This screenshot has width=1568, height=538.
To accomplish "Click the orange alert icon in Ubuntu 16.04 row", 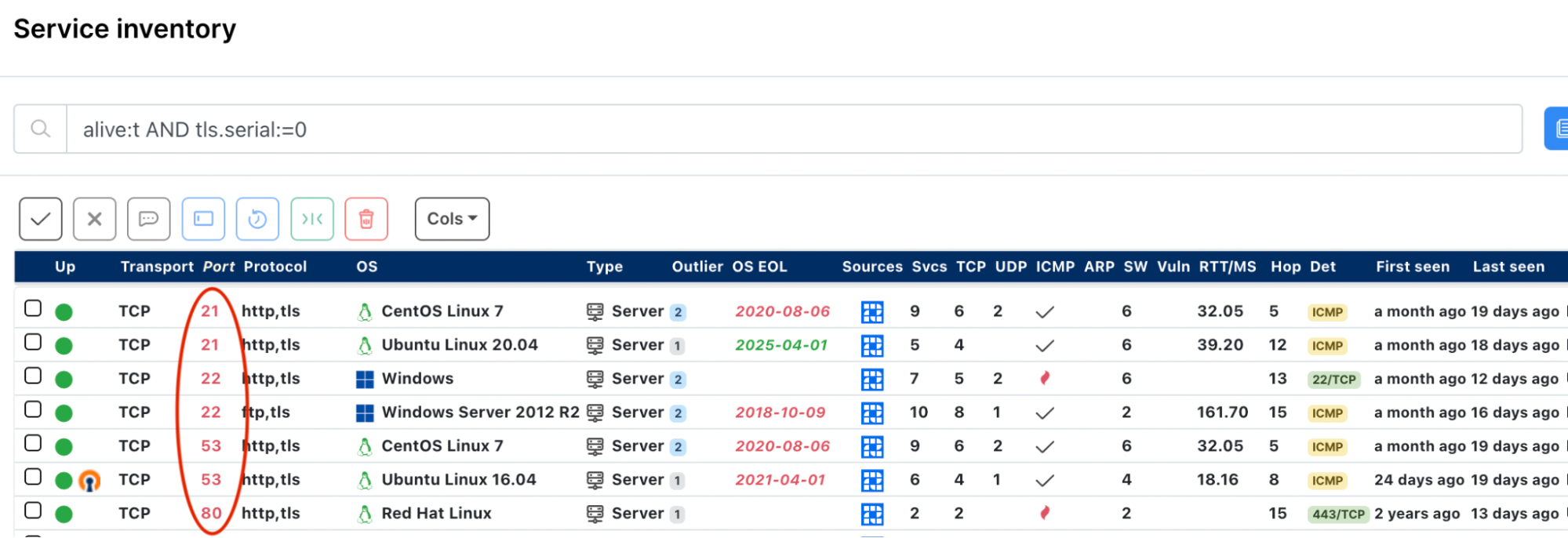I will click(x=90, y=481).
